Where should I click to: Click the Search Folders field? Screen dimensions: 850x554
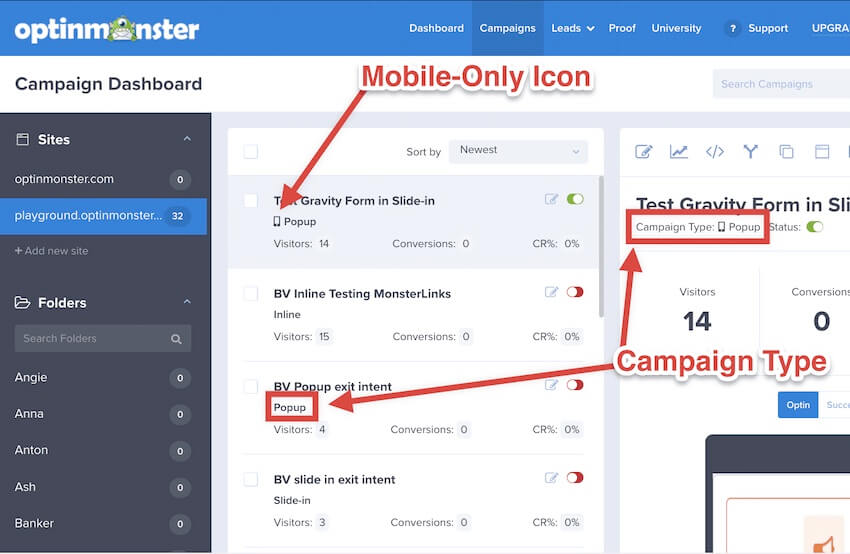(x=103, y=338)
